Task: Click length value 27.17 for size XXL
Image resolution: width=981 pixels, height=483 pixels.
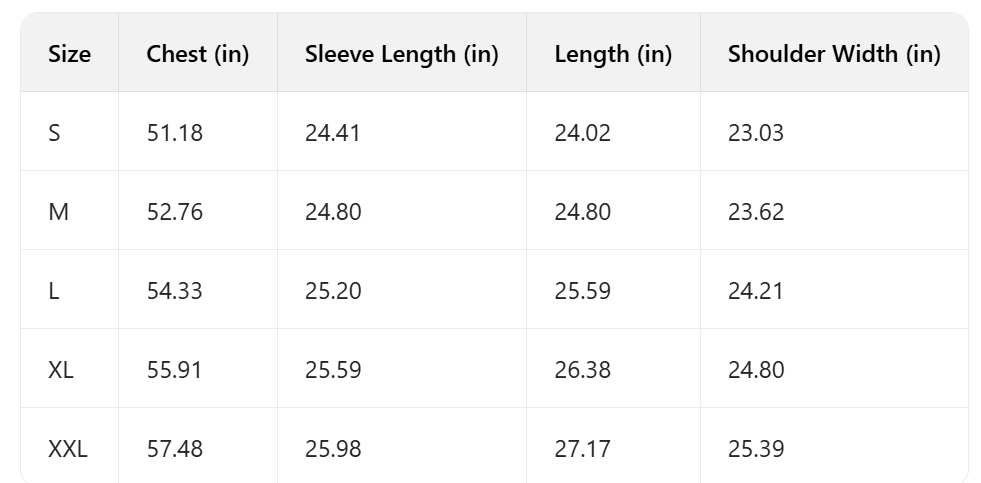Action: pyautogui.click(x=582, y=449)
